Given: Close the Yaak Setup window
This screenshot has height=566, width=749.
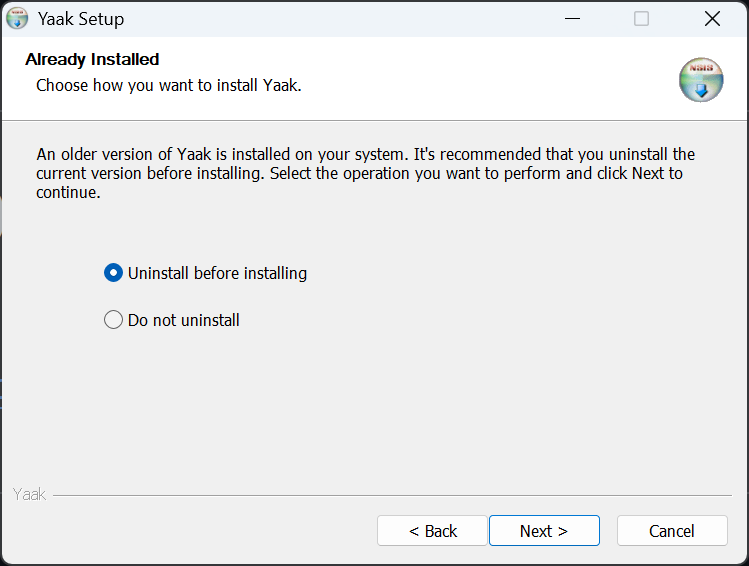Looking at the screenshot, I should click(x=712, y=19).
